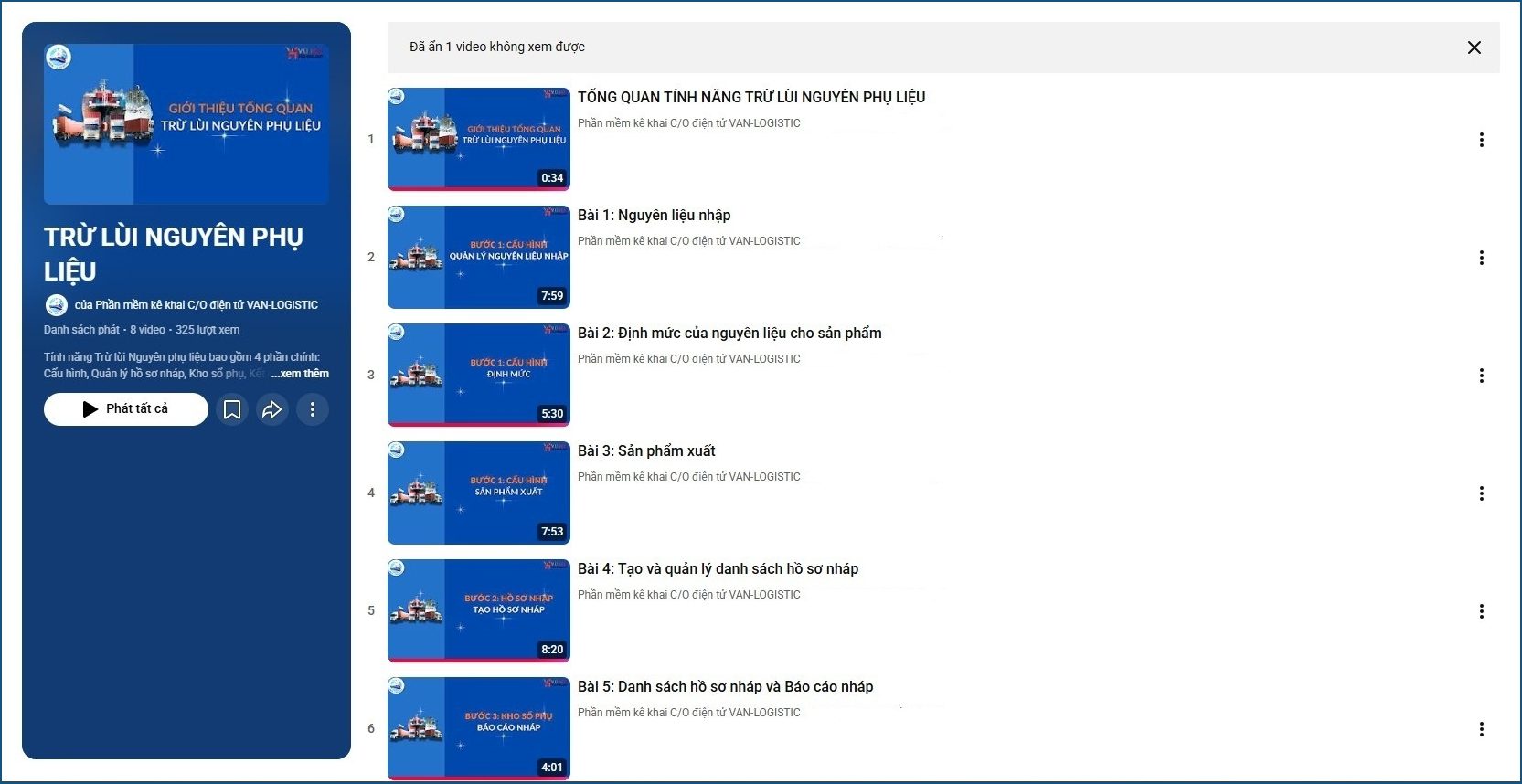Open the channel link under playlist title
The height and width of the screenshot is (784, 1522).
point(196,305)
